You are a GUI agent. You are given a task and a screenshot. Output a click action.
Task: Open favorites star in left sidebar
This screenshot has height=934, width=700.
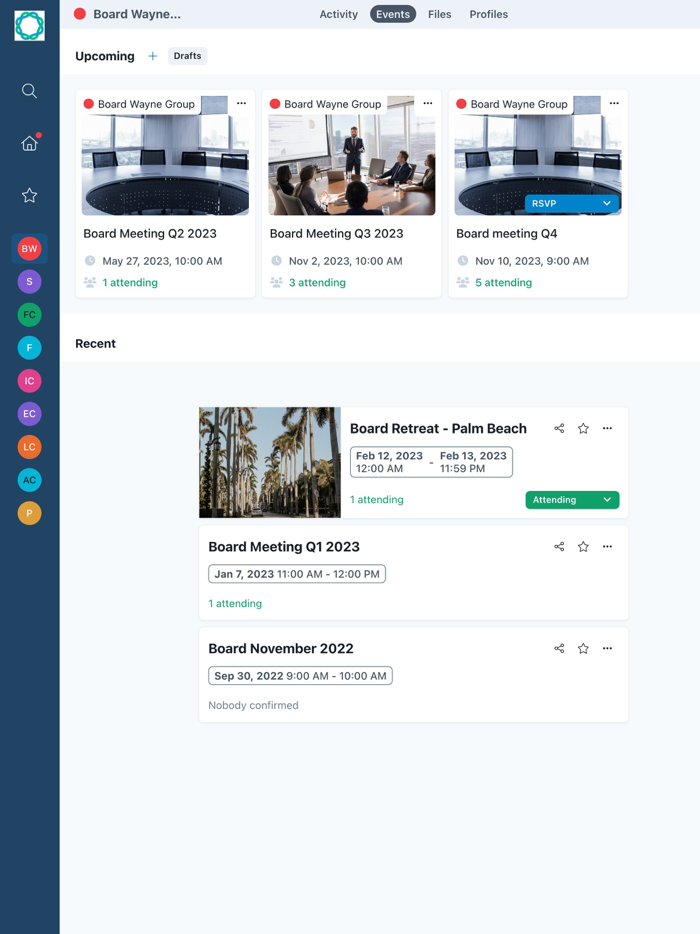click(x=29, y=195)
